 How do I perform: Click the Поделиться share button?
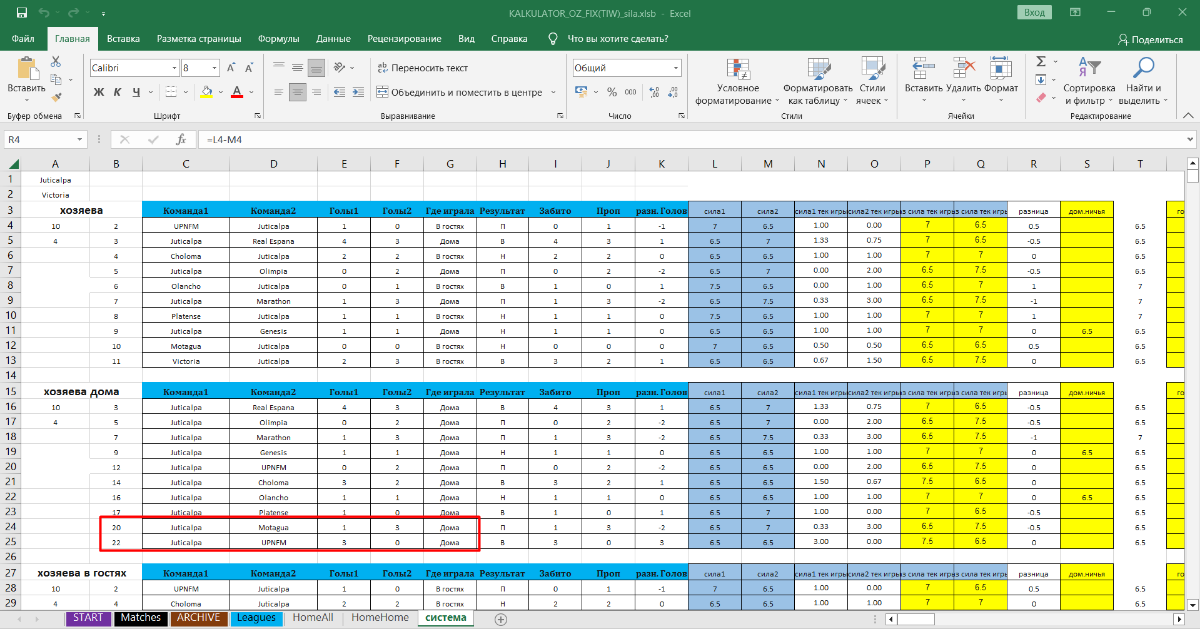1150,39
